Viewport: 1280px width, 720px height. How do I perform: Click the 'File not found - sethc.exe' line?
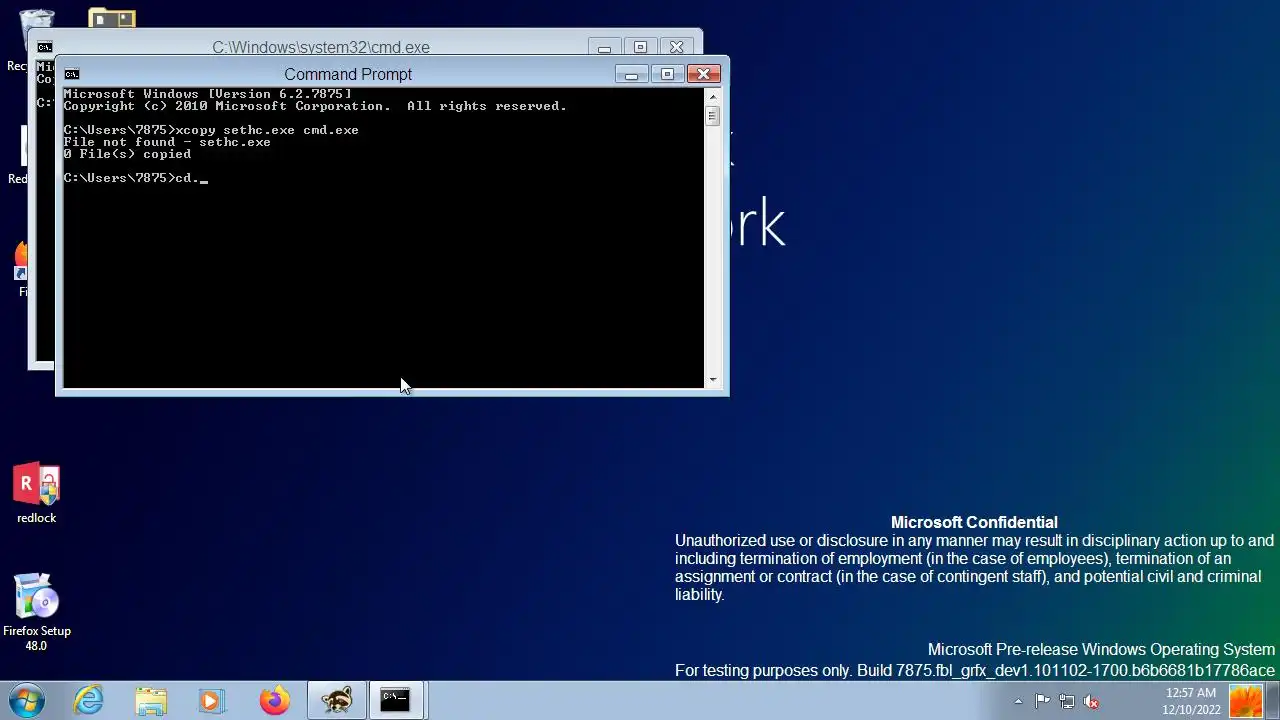pyautogui.click(x=167, y=142)
